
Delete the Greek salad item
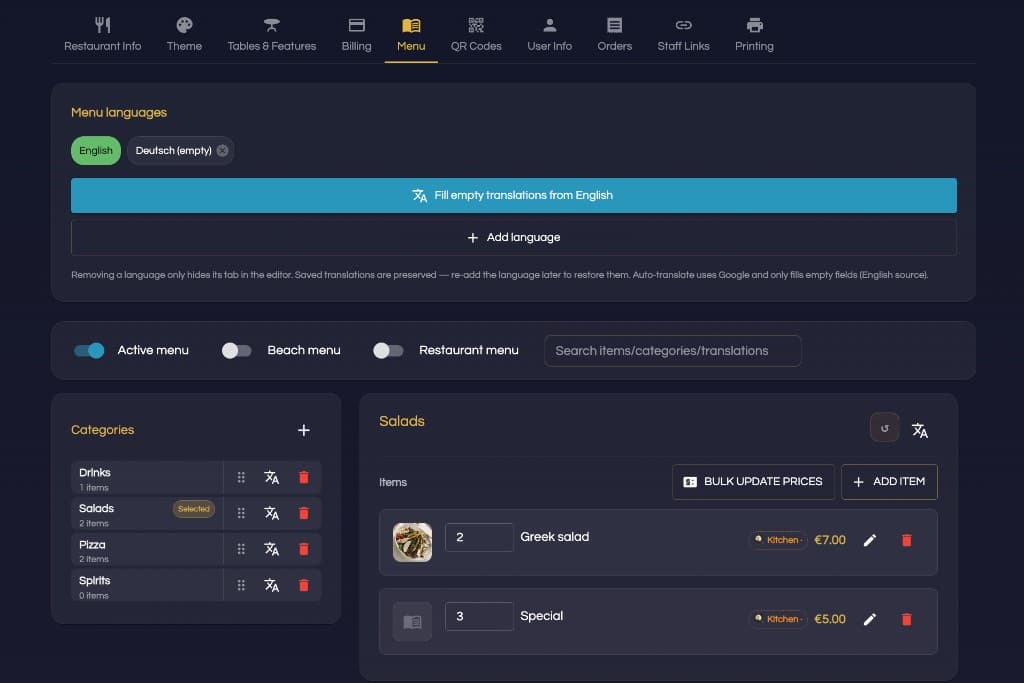pos(906,541)
